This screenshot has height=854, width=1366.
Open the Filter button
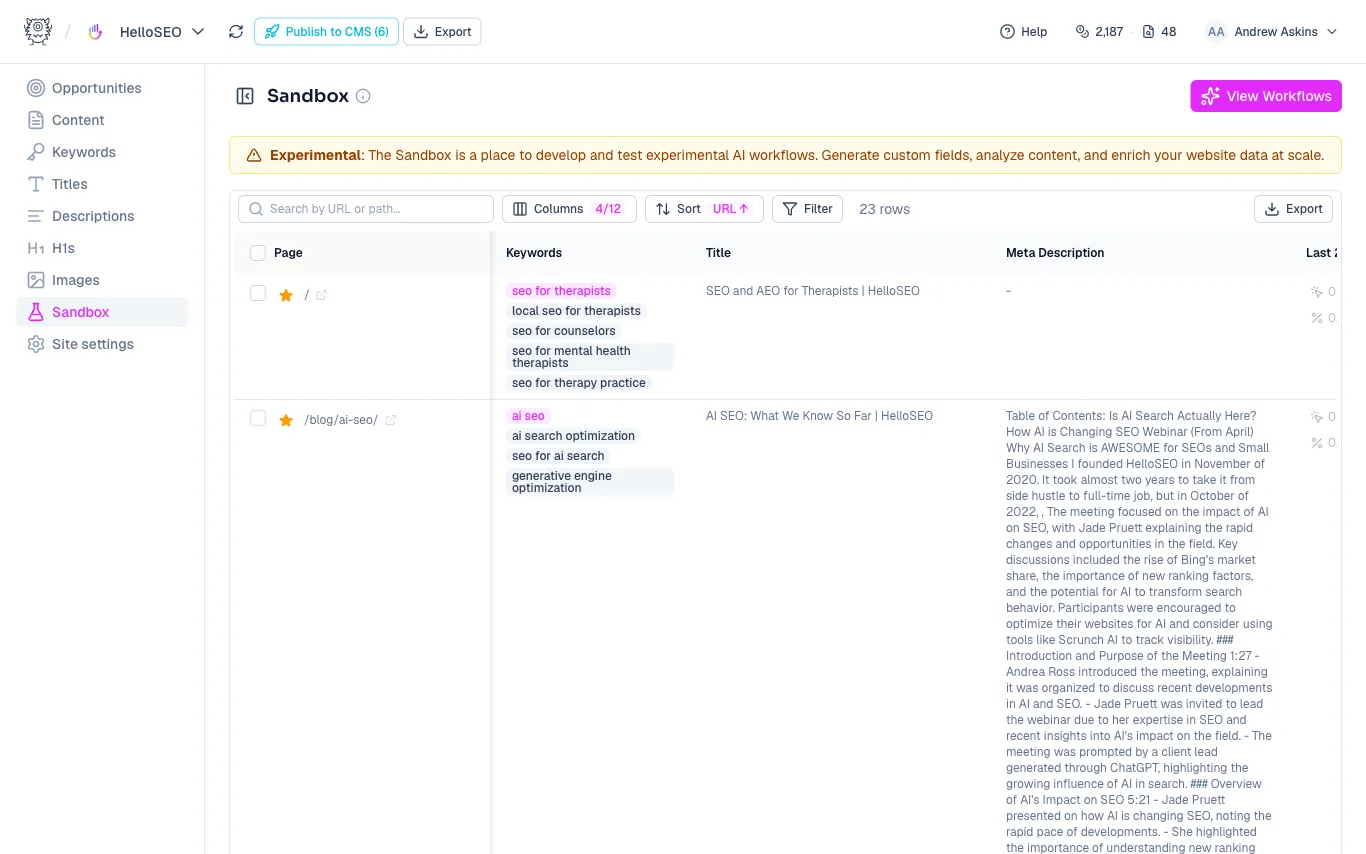[x=808, y=209]
